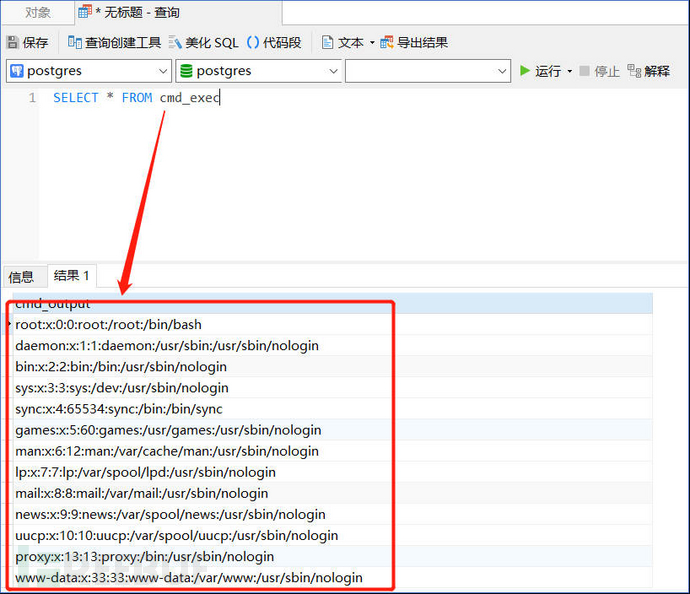Click the PostgreSQL elephant connection icon
This screenshot has height=594, width=690.
click(x=17, y=71)
